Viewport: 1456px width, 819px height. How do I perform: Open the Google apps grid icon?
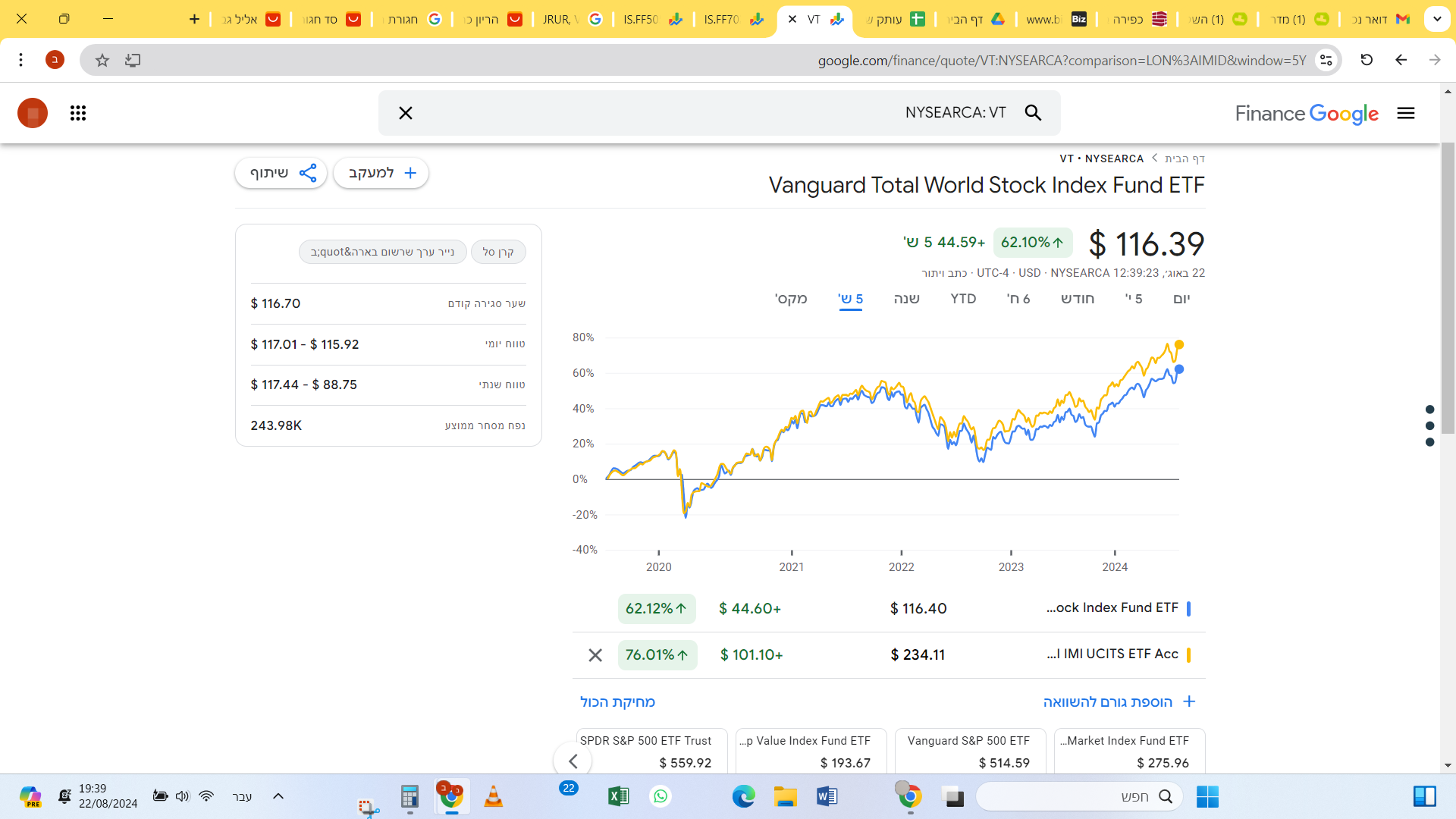pyautogui.click(x=78, y=113)
